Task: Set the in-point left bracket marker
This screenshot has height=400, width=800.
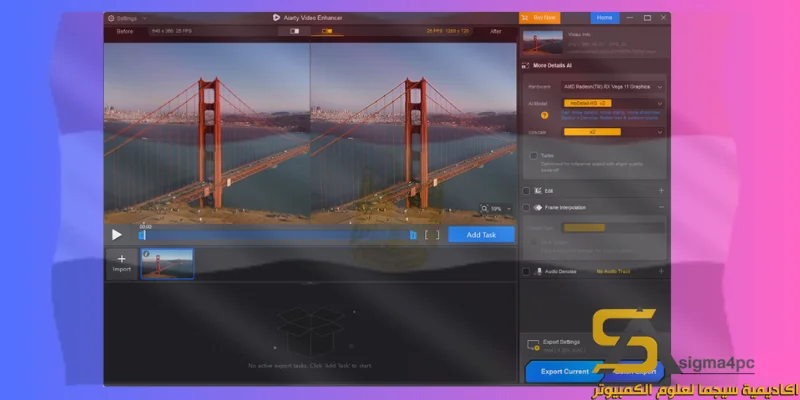Action: 427,235
